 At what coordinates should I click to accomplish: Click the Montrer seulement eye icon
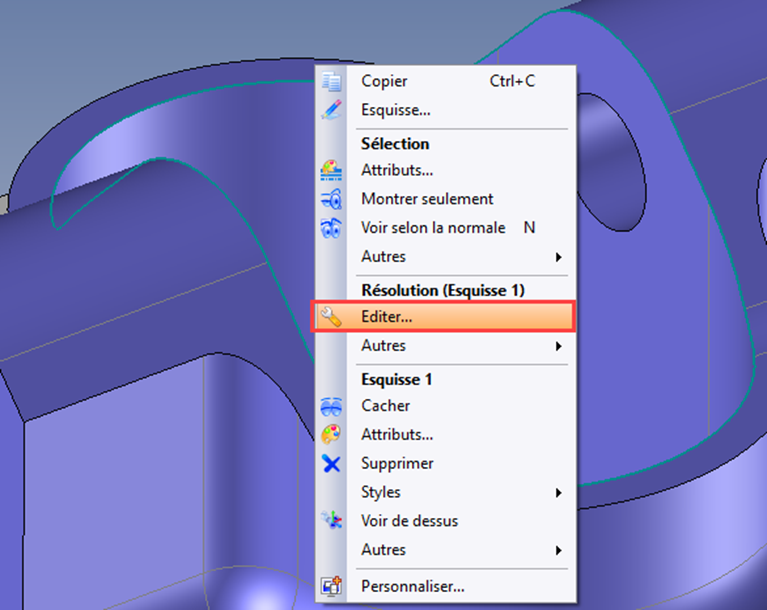pos(331,199)
